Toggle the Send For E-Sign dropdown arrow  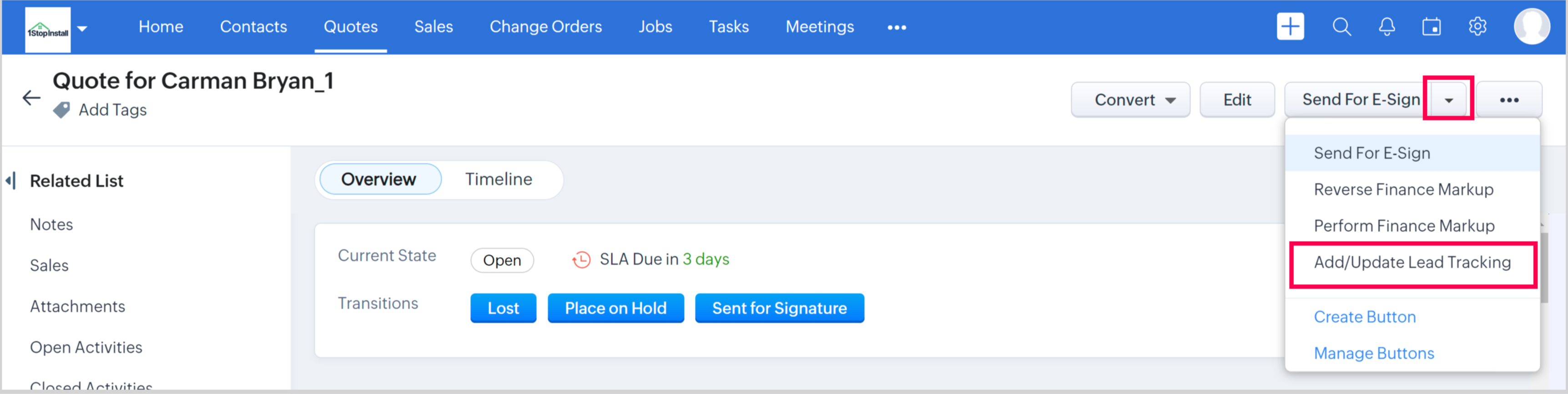click(1449, 100)
